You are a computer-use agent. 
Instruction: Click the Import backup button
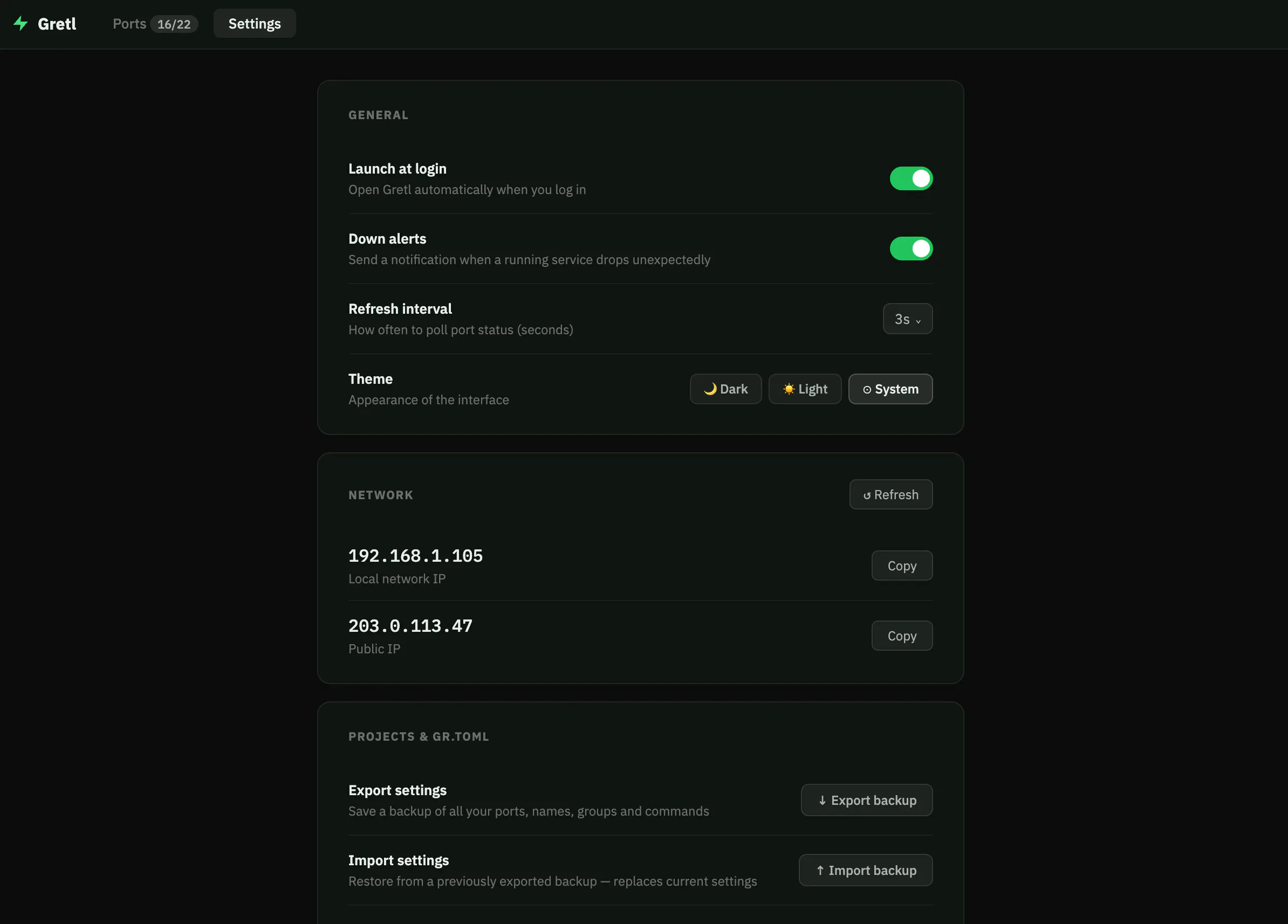tap(866, 871)
